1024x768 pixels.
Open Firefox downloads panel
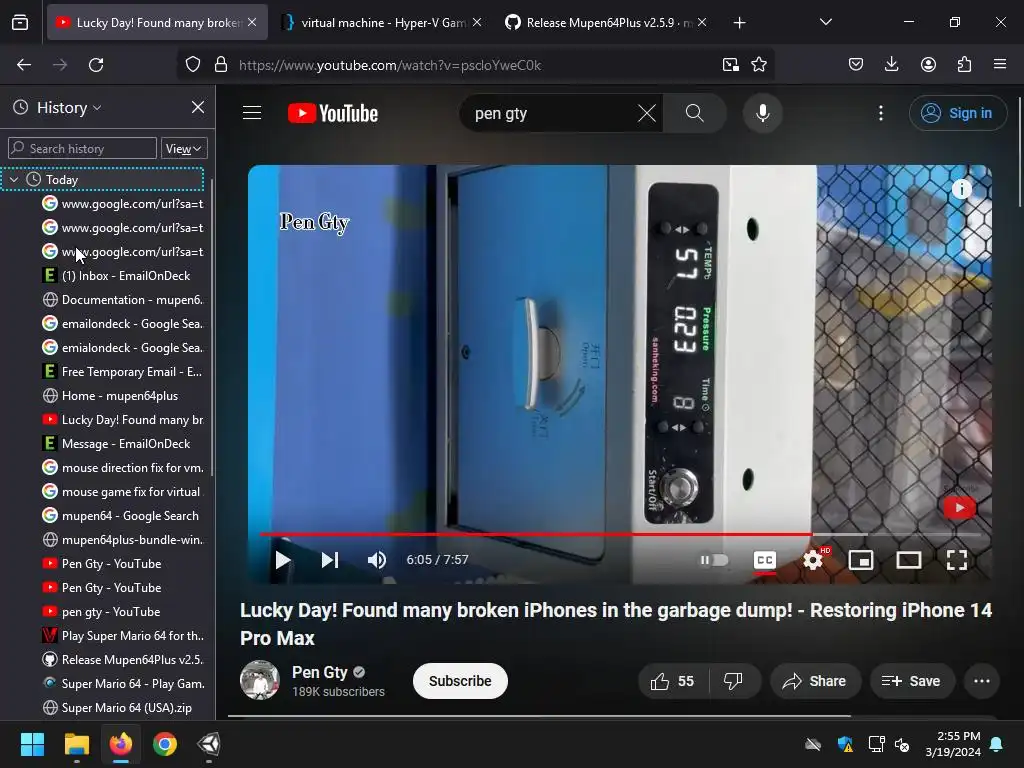pos(891,65)
